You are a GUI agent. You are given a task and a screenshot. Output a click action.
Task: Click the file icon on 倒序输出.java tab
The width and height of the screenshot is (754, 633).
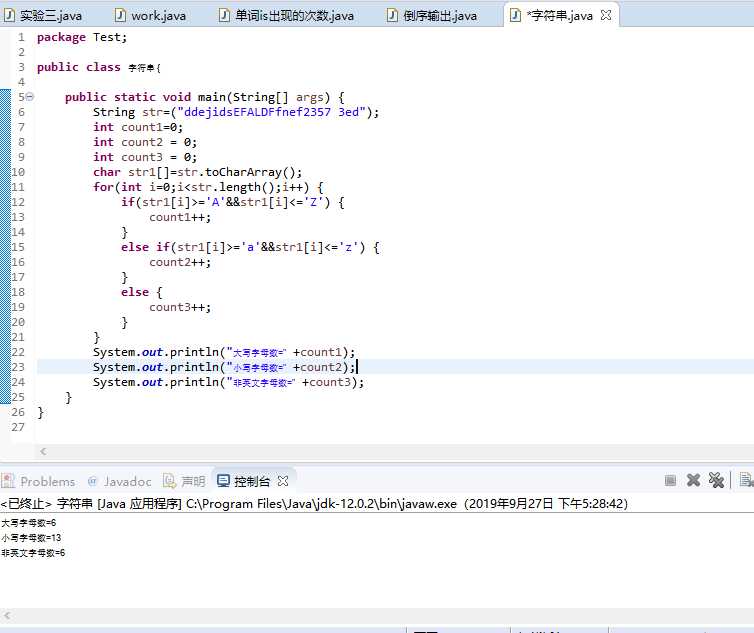[x=392, y=15]
